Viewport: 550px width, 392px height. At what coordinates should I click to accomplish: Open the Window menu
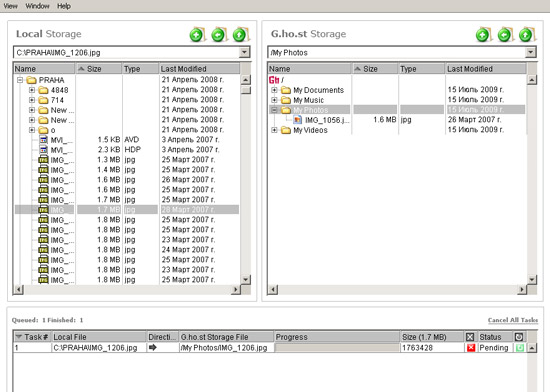[37, 6]
